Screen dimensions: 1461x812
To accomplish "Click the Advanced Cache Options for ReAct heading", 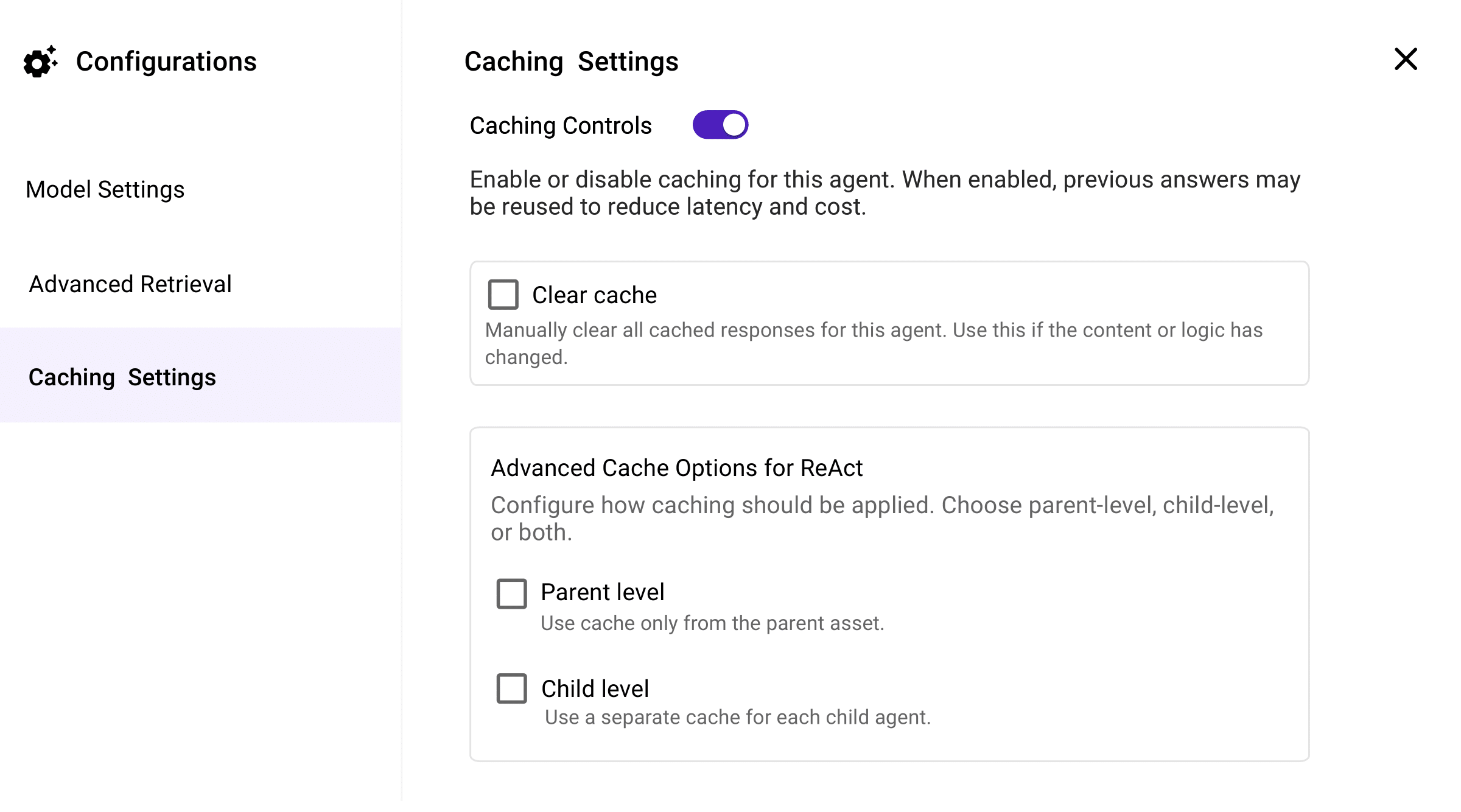I will tap(677, 468).
